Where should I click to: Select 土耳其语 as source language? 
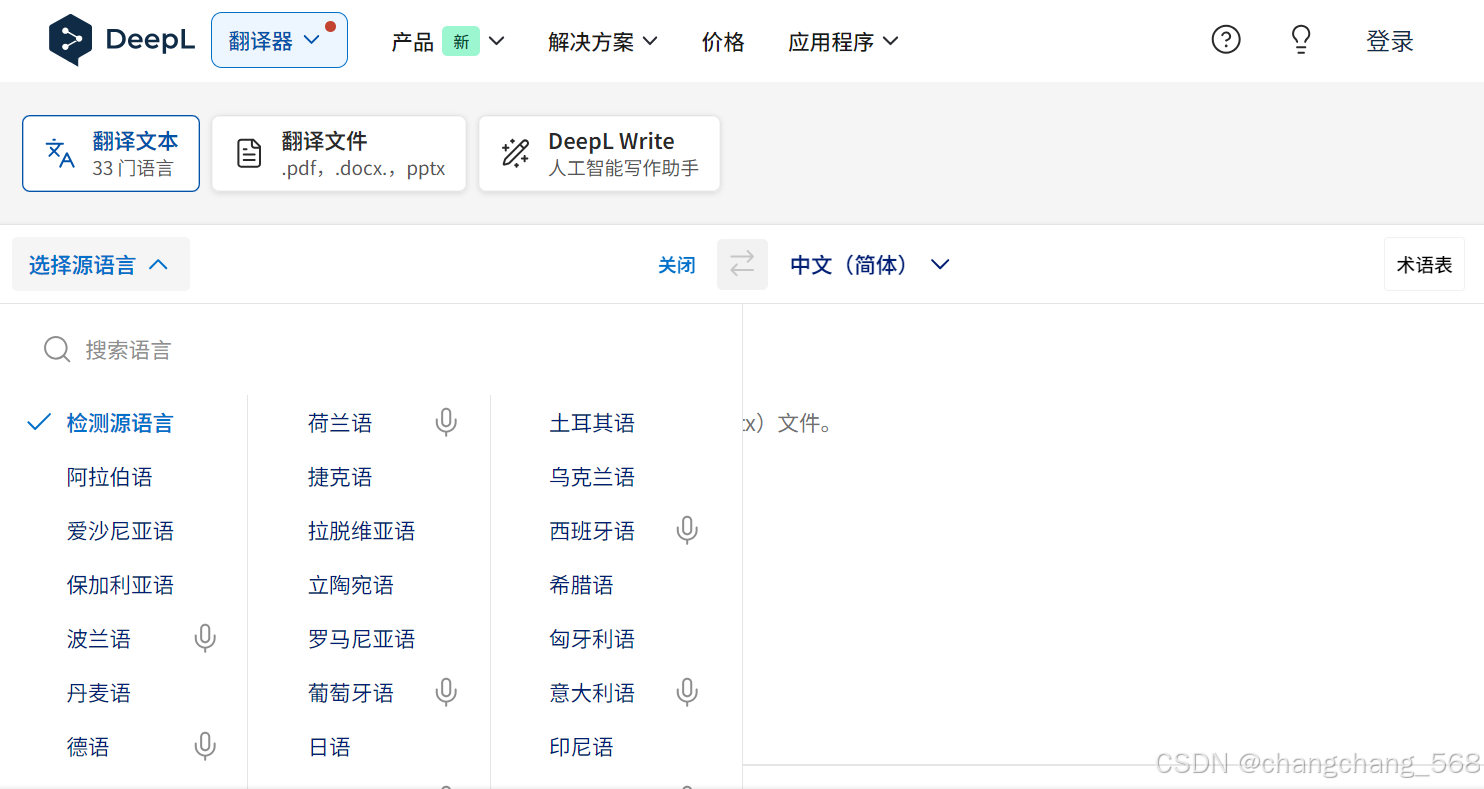[x=592, y=423]
